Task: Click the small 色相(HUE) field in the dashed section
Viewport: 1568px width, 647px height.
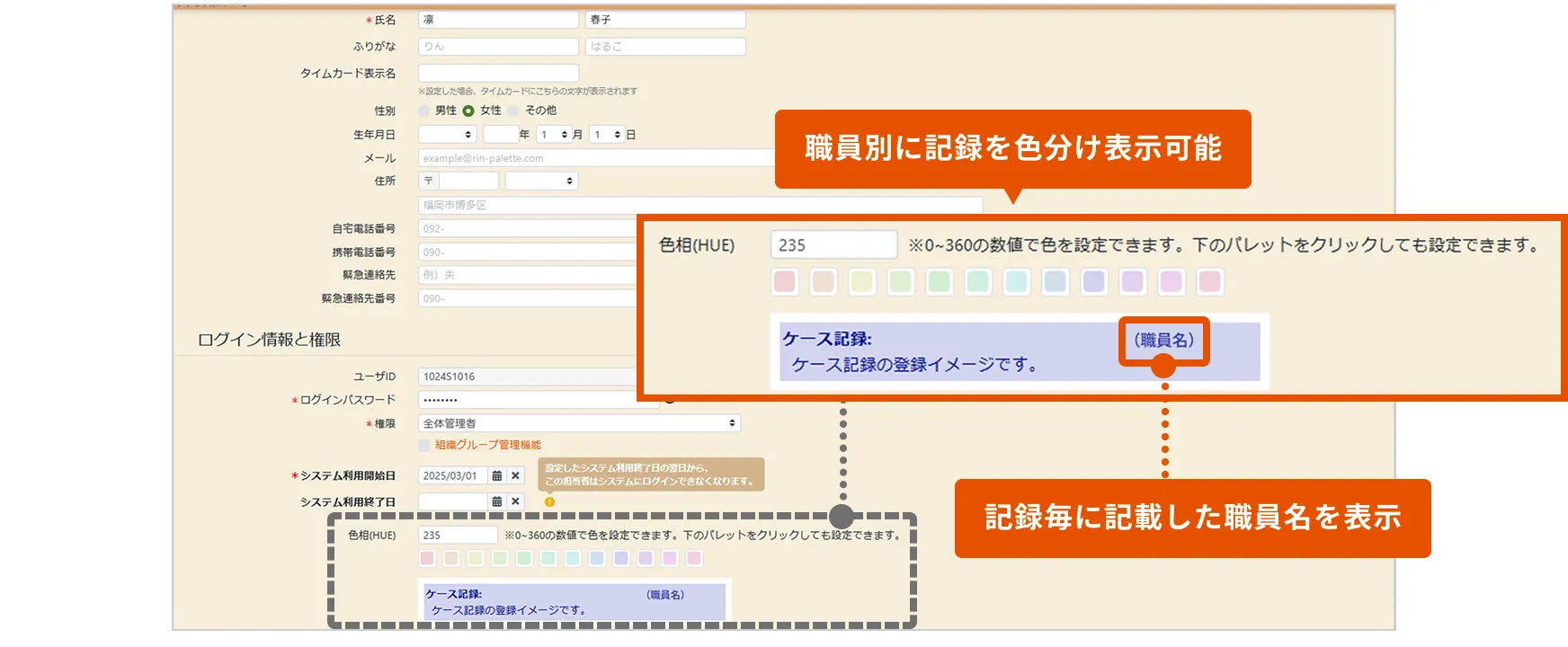Action: coord(458,535)
